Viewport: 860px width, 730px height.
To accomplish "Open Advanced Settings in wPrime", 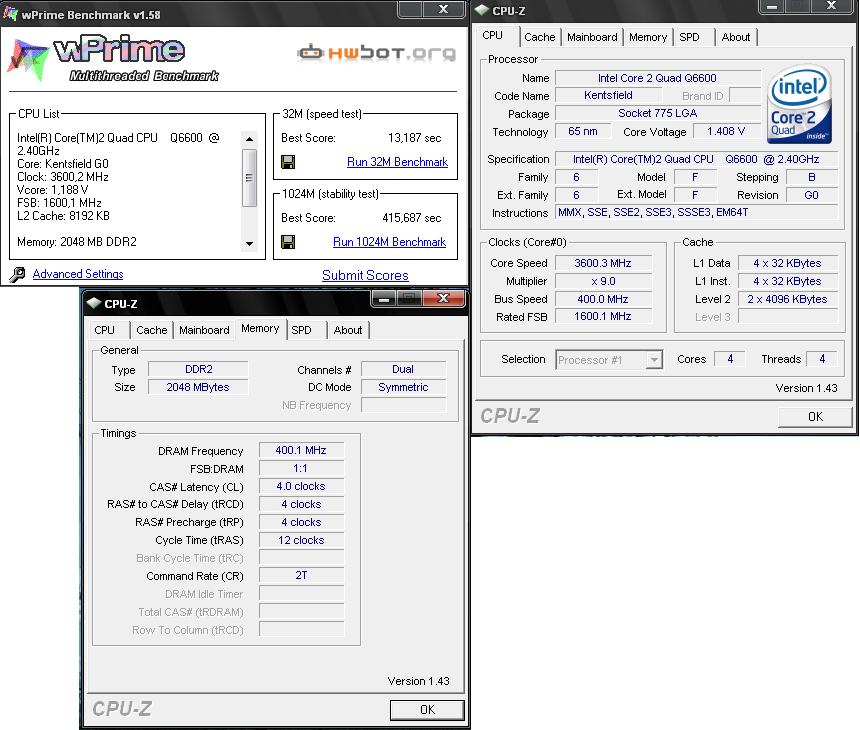I will [x=78, y=274].
